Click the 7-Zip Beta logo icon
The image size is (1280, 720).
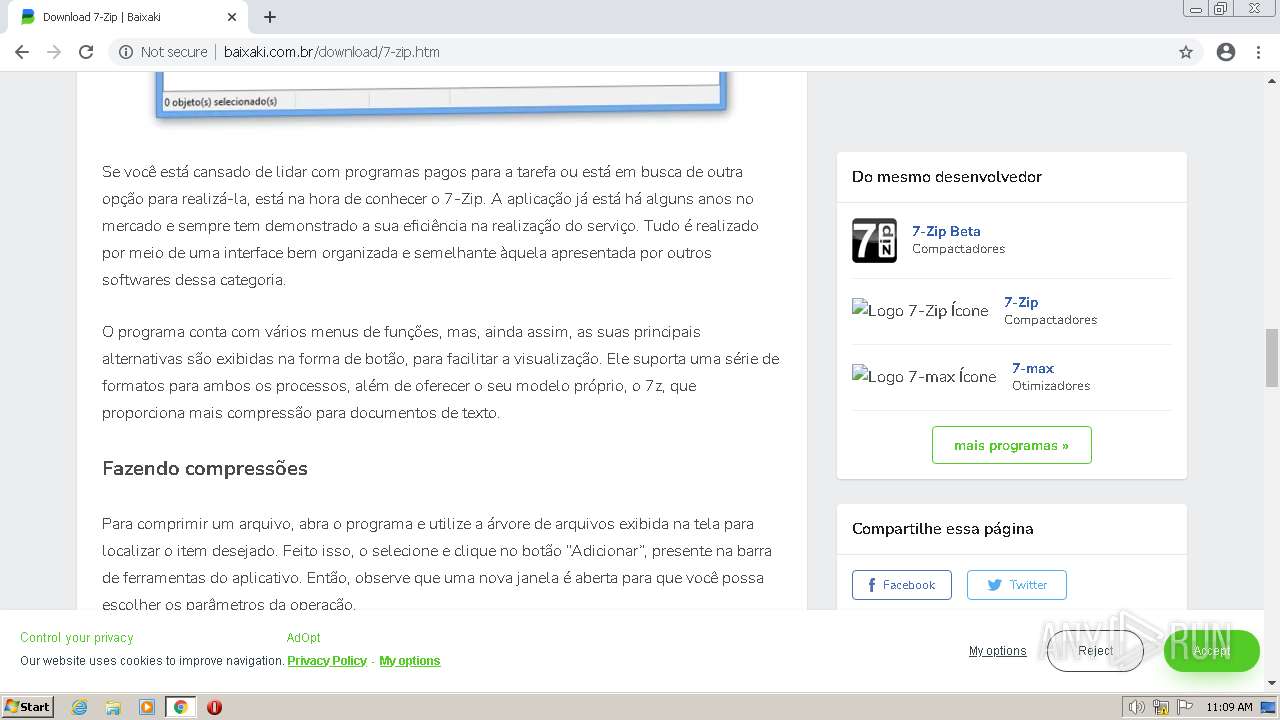pos(874,240)
